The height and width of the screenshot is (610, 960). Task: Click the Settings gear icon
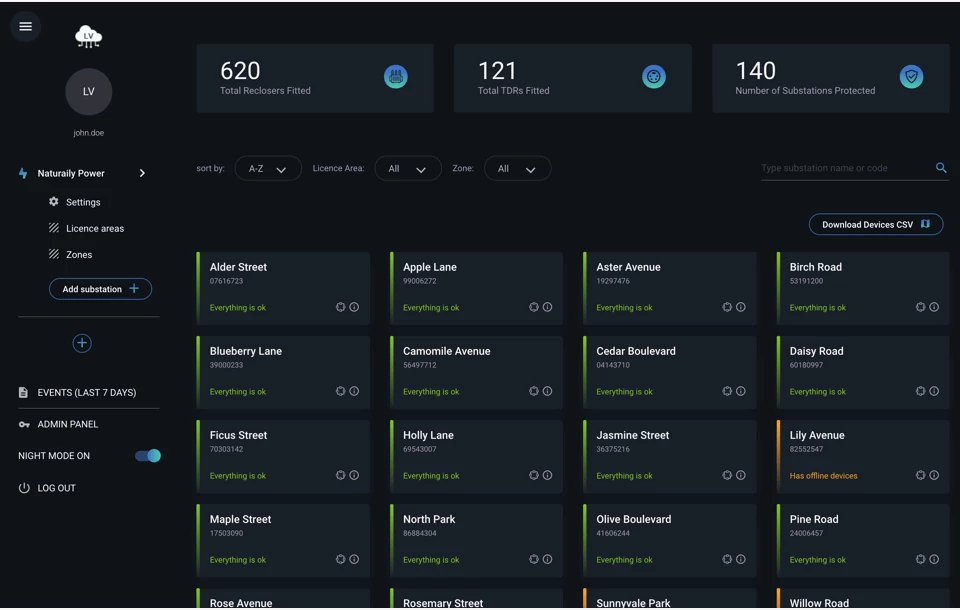click(54, 201)
